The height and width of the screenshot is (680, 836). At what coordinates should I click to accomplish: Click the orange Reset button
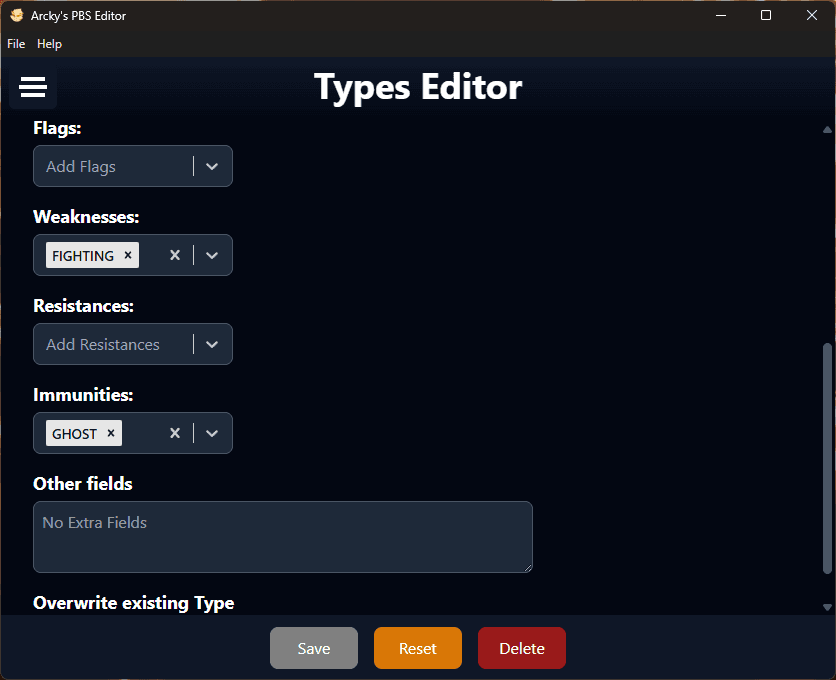tap(417, 648)
